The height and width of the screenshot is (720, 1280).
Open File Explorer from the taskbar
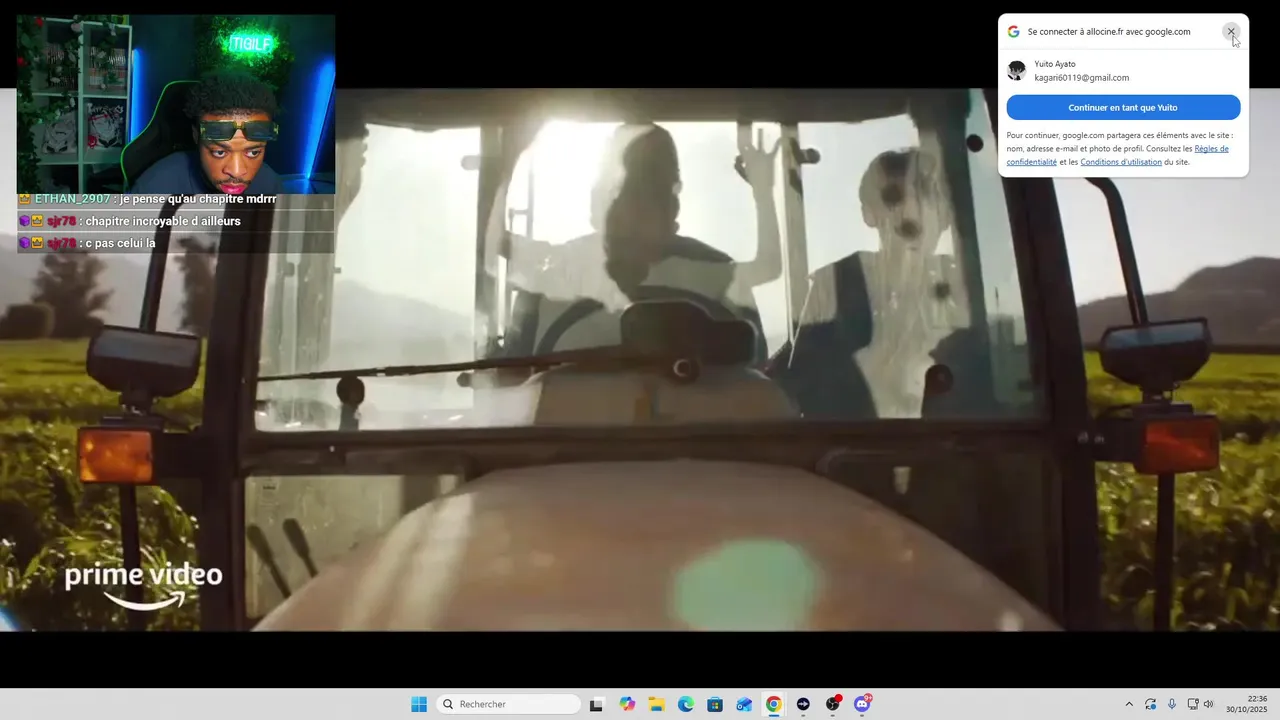coord(656,704)
